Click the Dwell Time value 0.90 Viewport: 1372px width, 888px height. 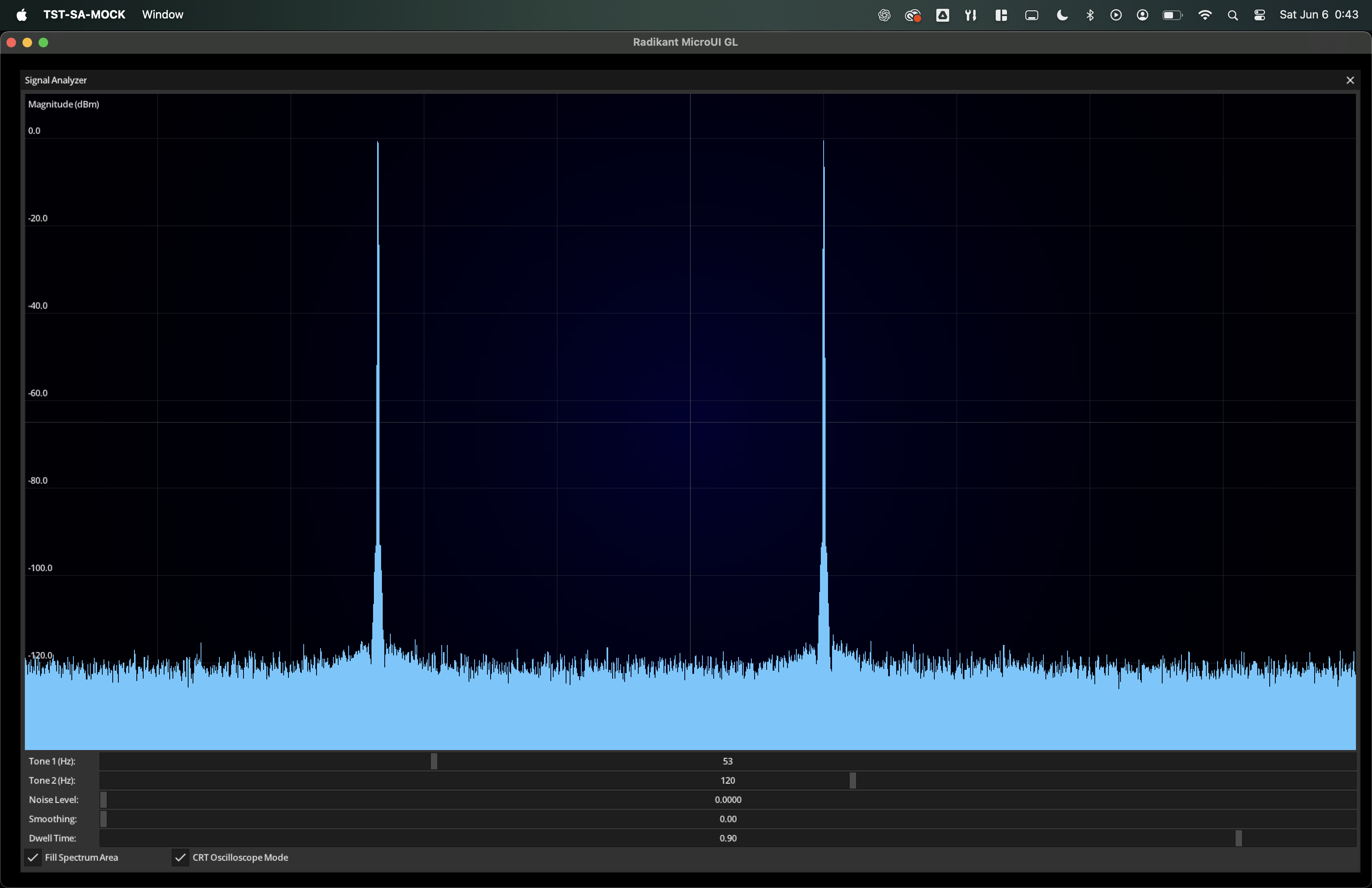point(727,838)
